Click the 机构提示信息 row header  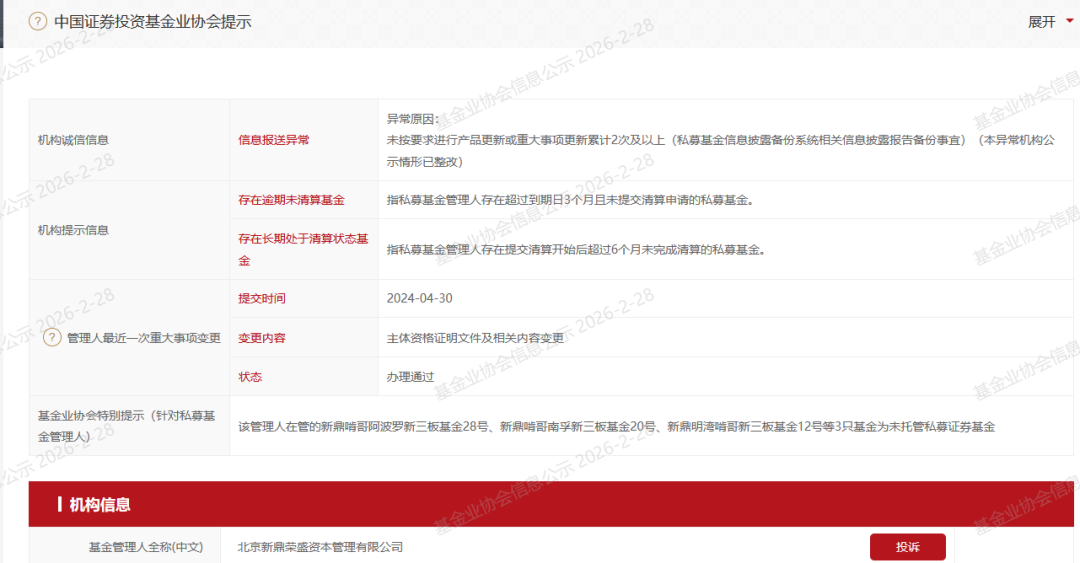point(73,230)
